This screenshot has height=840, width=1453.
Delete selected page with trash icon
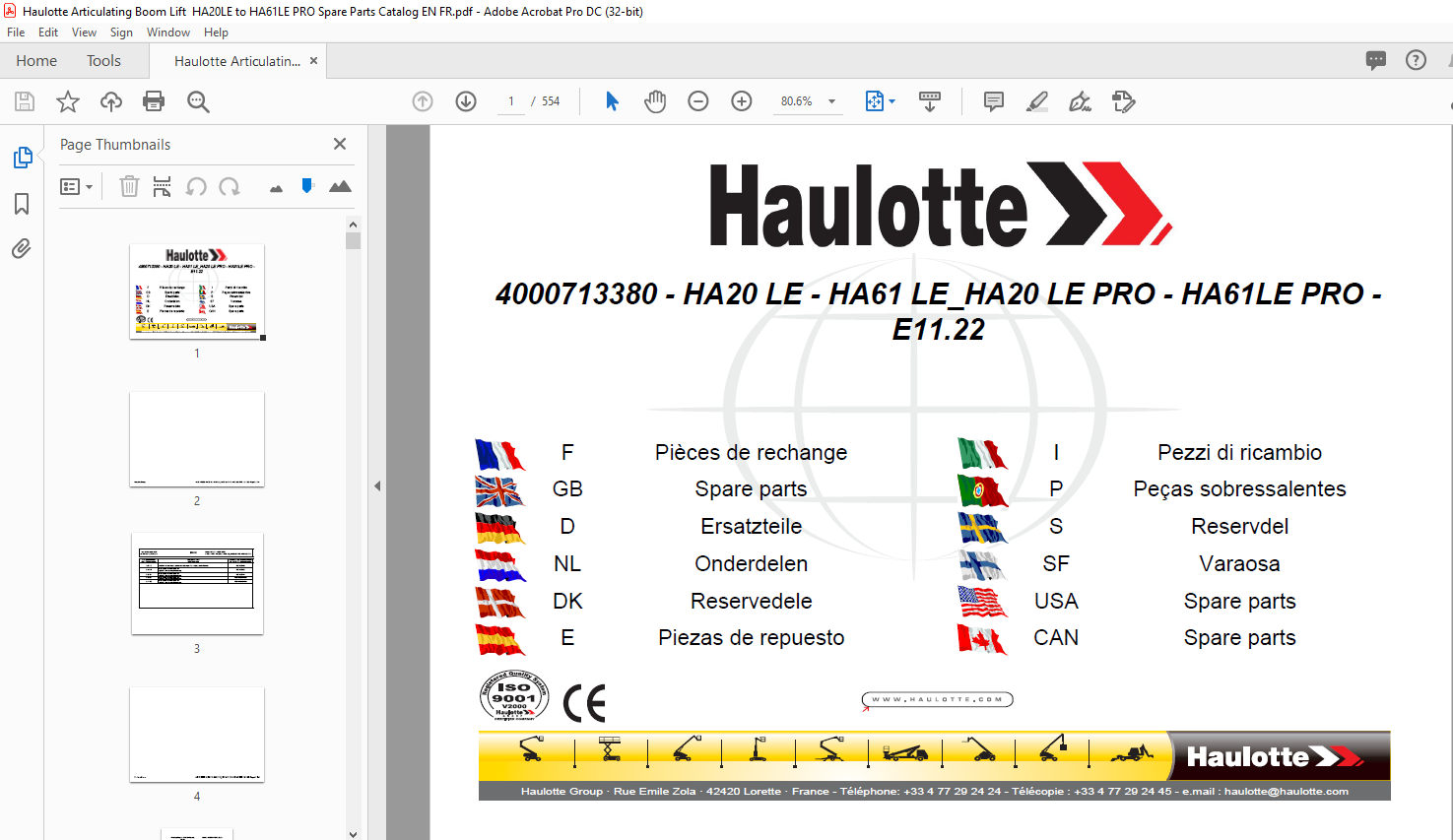129,186
